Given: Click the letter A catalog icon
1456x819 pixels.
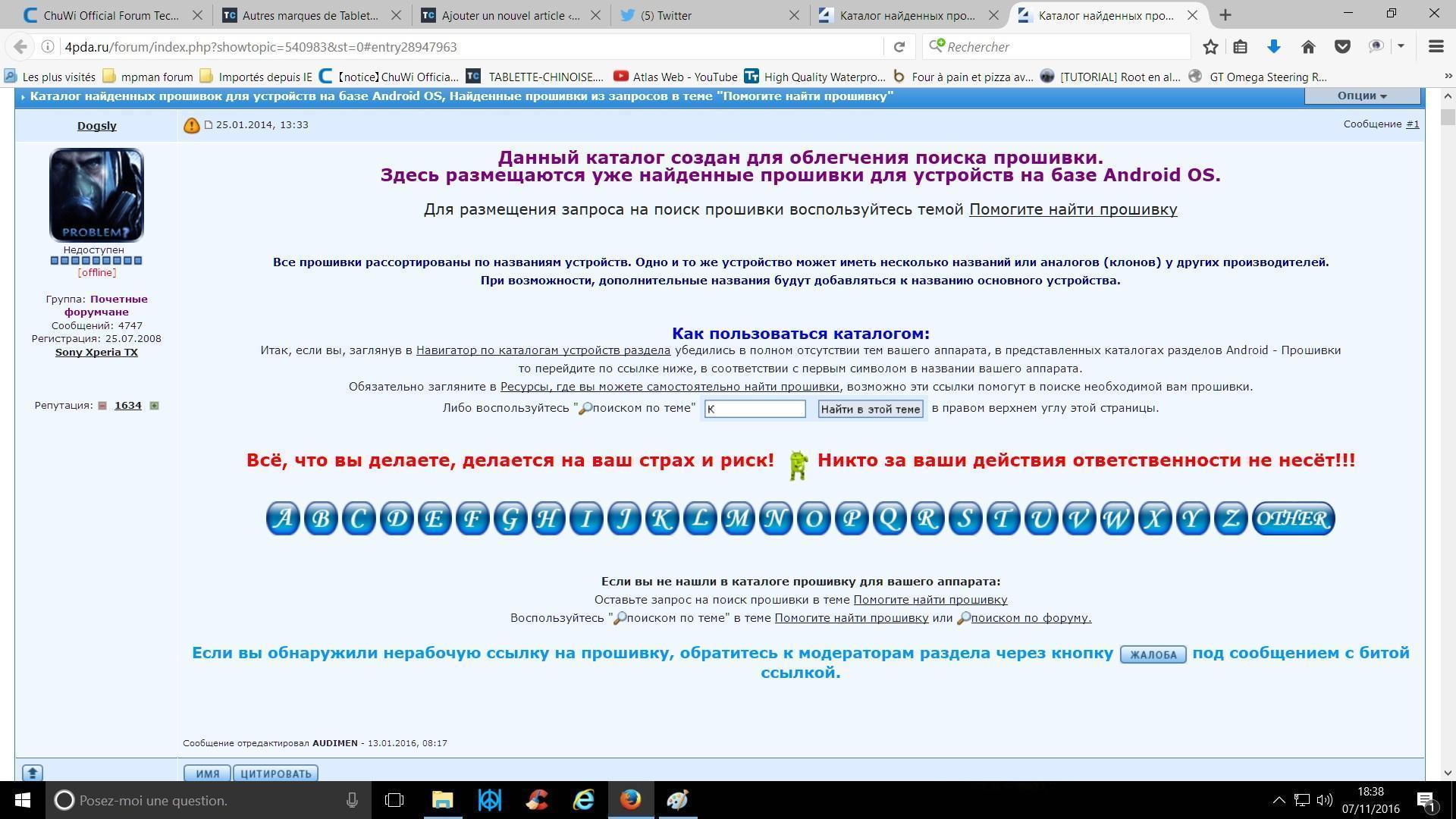Looking at the screenshot, I should pos(283,519).
